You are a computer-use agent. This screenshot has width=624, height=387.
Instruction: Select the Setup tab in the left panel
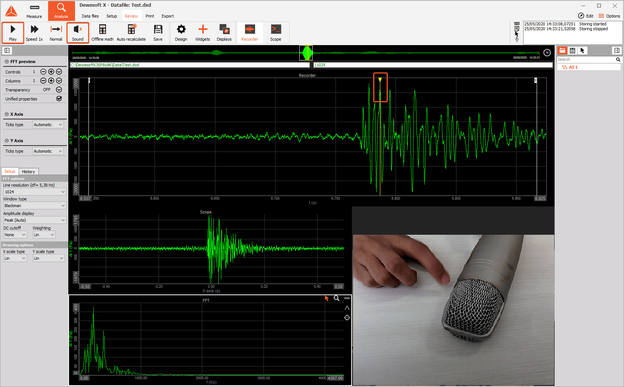10,171
